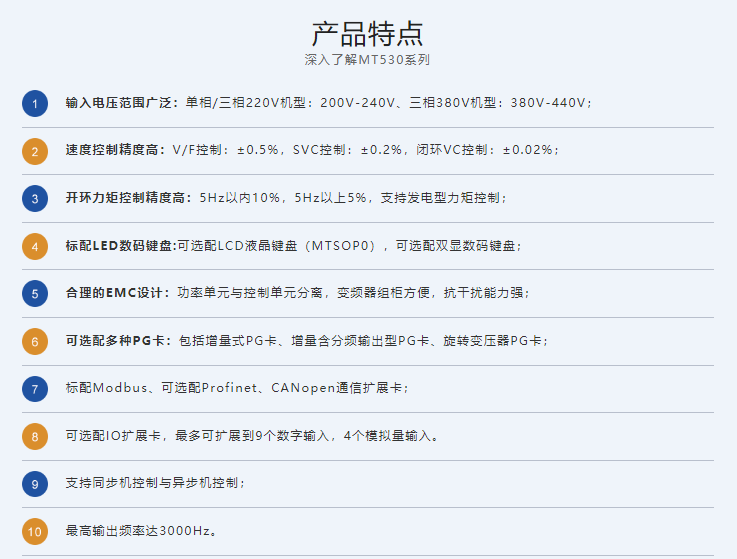Click the orange number 2 circle icon
The height and width of the screenshot is (559, 737).
pyautogui.click(x=35, y=151)
